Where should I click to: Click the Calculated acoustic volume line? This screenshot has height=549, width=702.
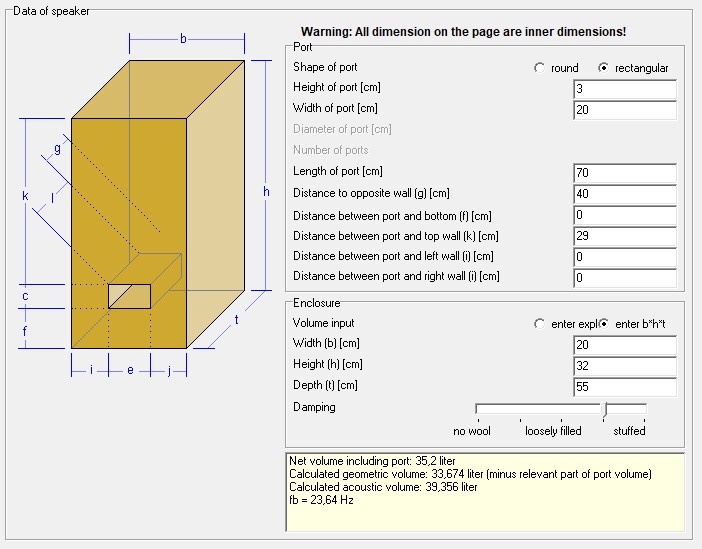[x=383, y=487]
